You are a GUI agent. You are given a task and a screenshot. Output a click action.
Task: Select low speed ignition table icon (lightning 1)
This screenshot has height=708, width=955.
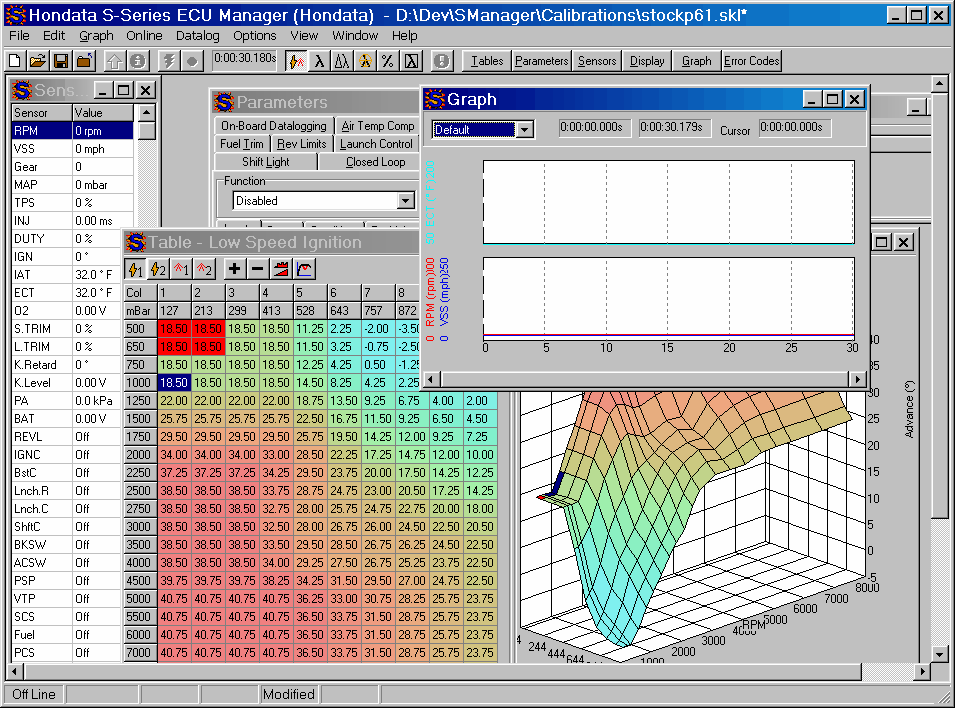(x=135, y=269)
